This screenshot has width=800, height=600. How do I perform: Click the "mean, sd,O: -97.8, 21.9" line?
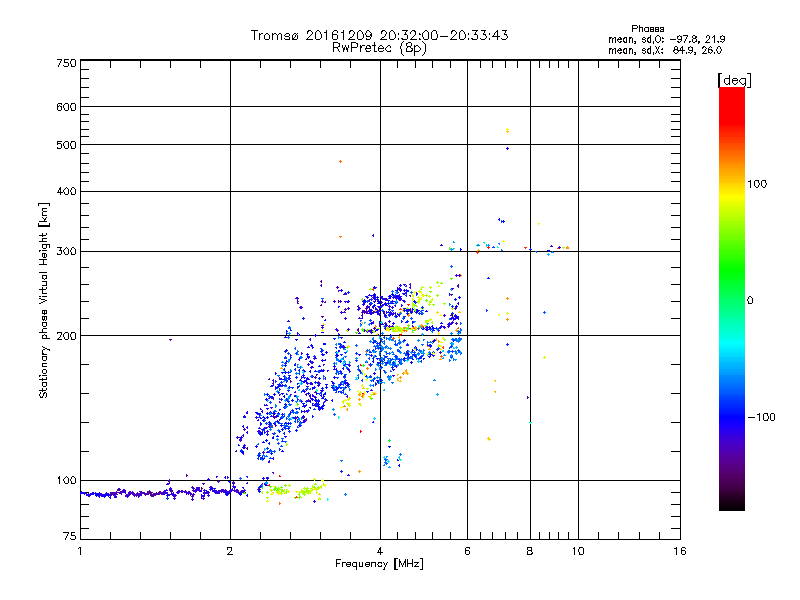tap(666, 39)
